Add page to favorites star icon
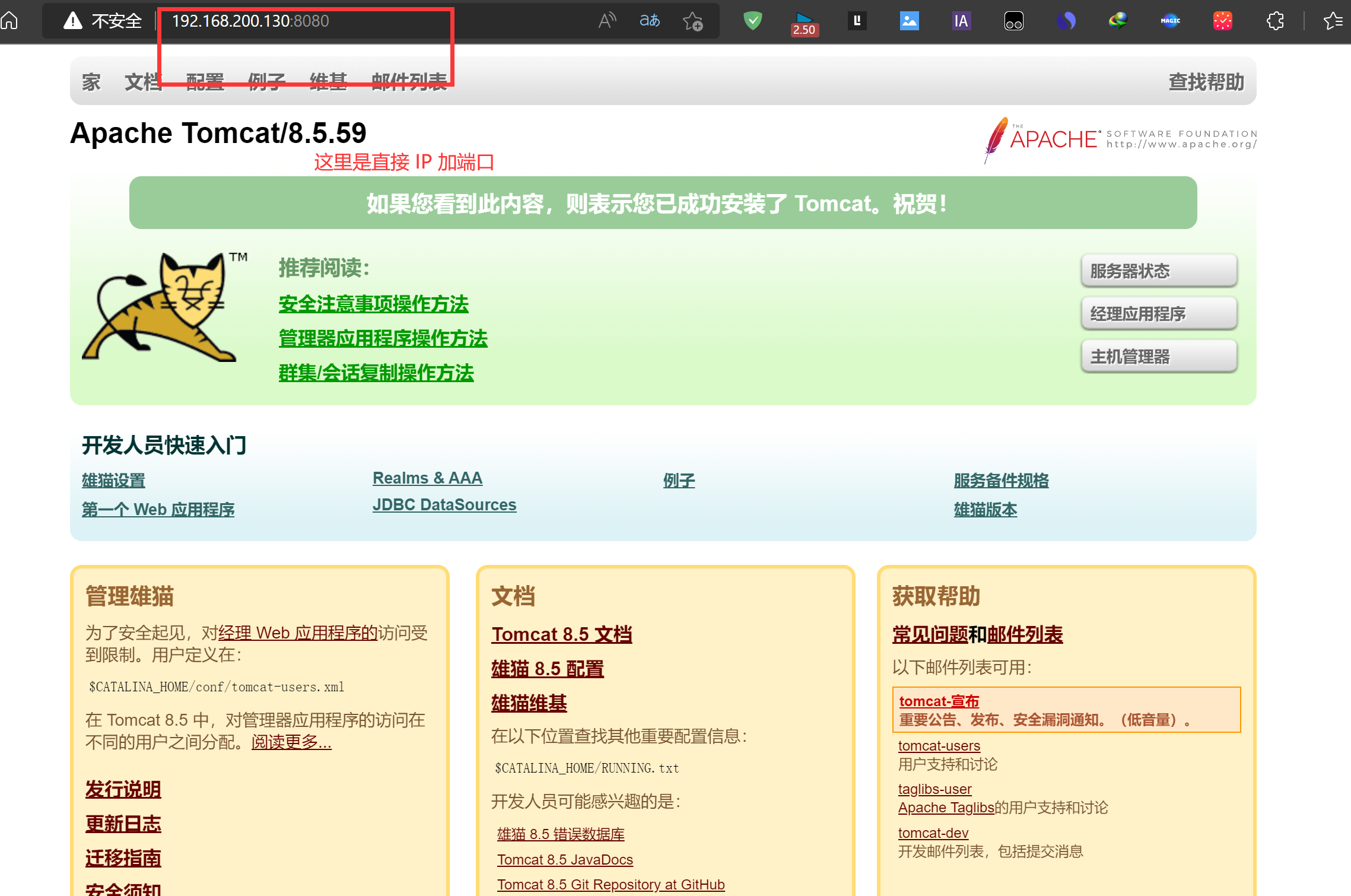This screenshot has height=896, width=1351. point(692,21)
